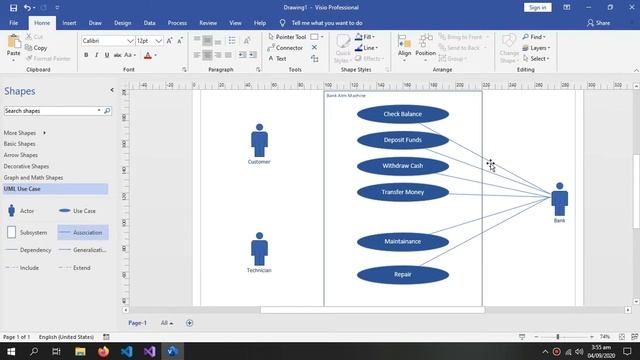
Task: Open the File menu
Action: click(13, 23)
